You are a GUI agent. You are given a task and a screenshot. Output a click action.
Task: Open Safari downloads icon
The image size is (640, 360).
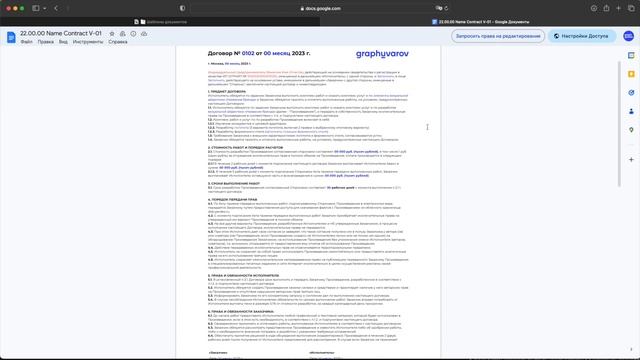594,8
